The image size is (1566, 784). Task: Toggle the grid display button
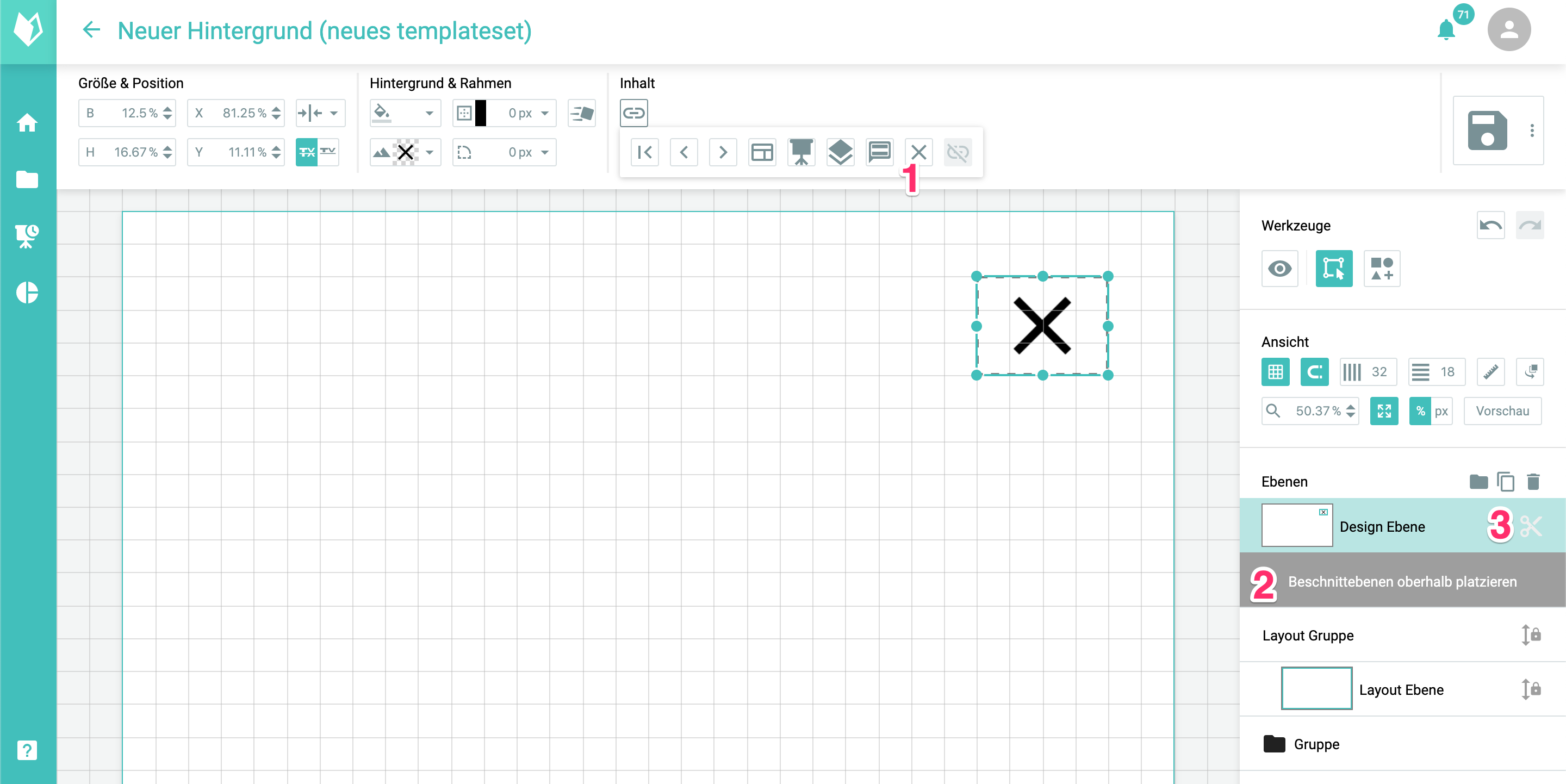coord(1275,372)
